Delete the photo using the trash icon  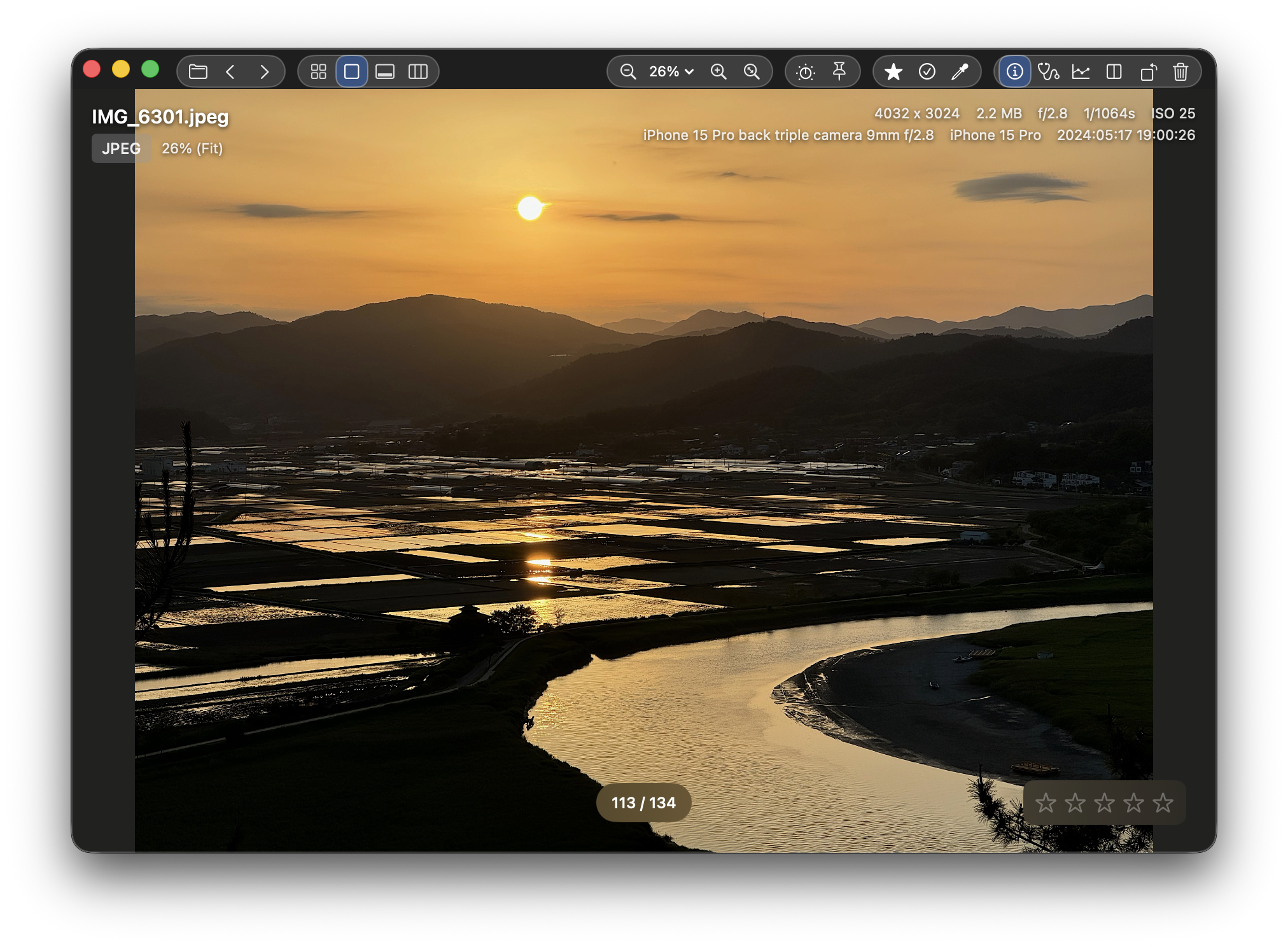[x=1180, y=71]
